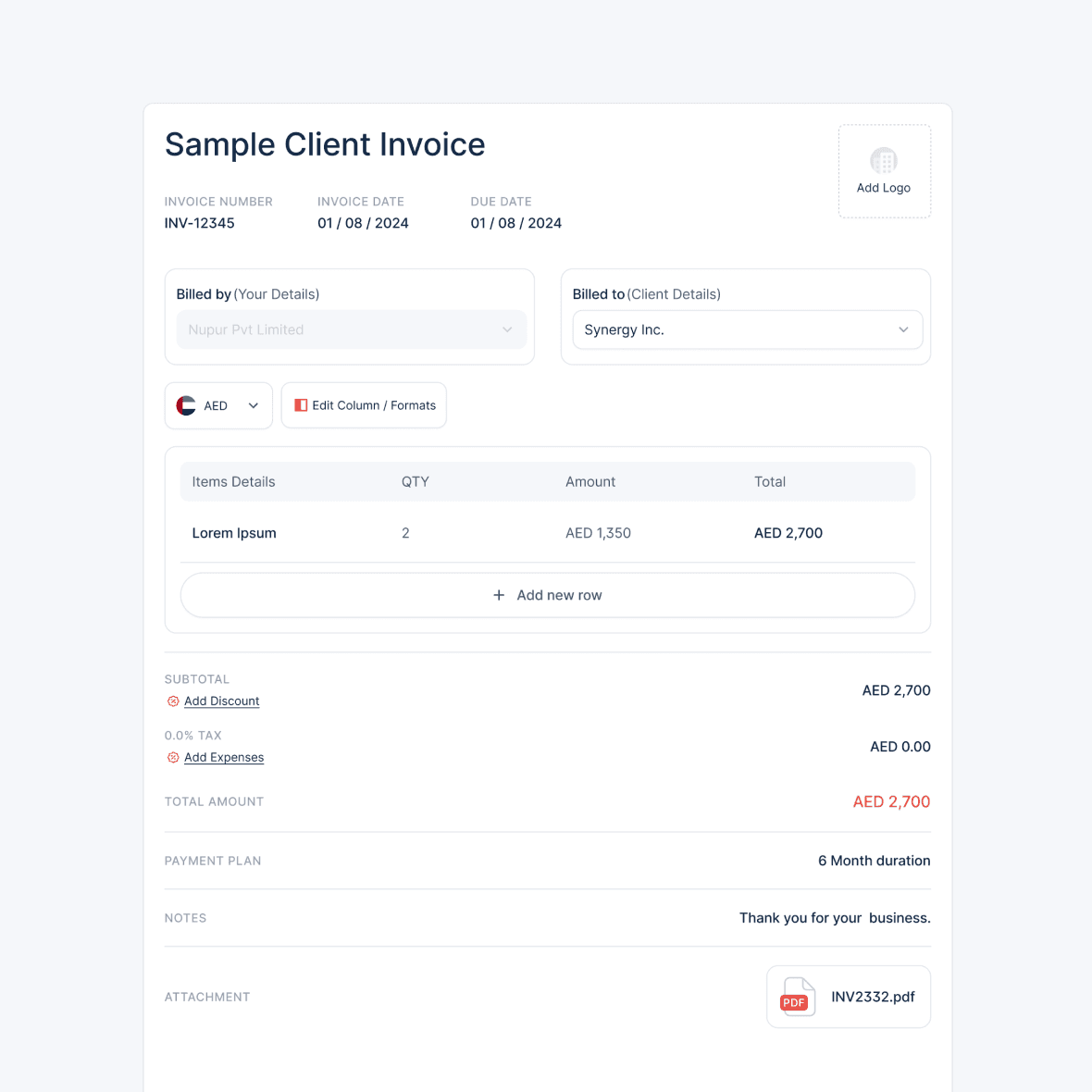The image size is (1092, 1092).
Task: Click the Add Logo placeholder text
Action: tap(883, 188)
